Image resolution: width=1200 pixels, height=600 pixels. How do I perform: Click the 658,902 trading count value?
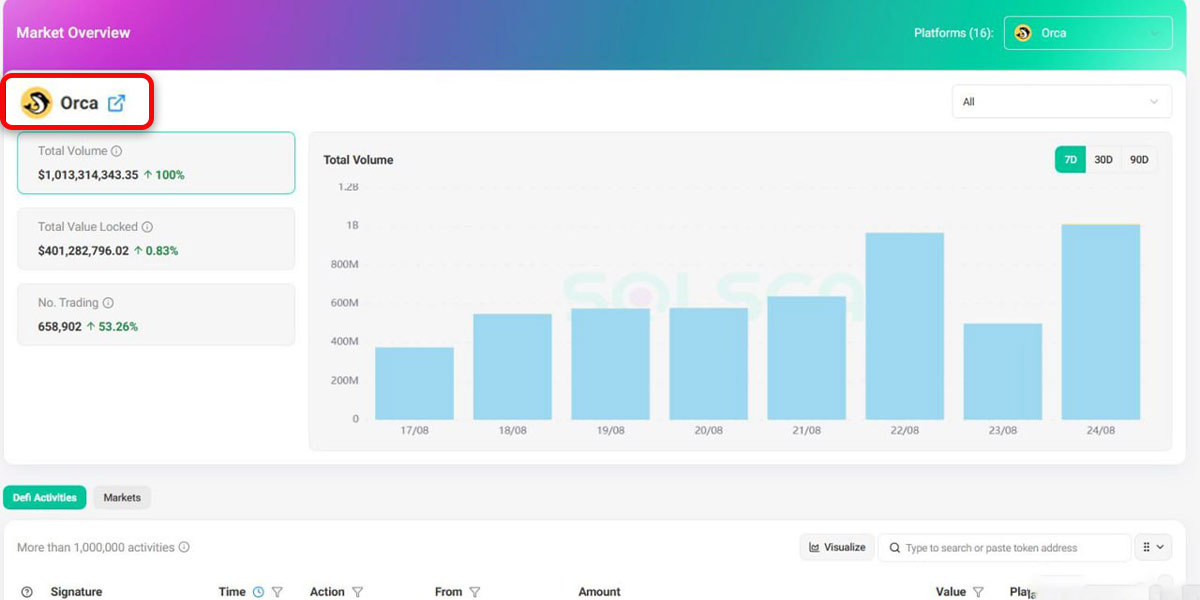coord(60,327)
